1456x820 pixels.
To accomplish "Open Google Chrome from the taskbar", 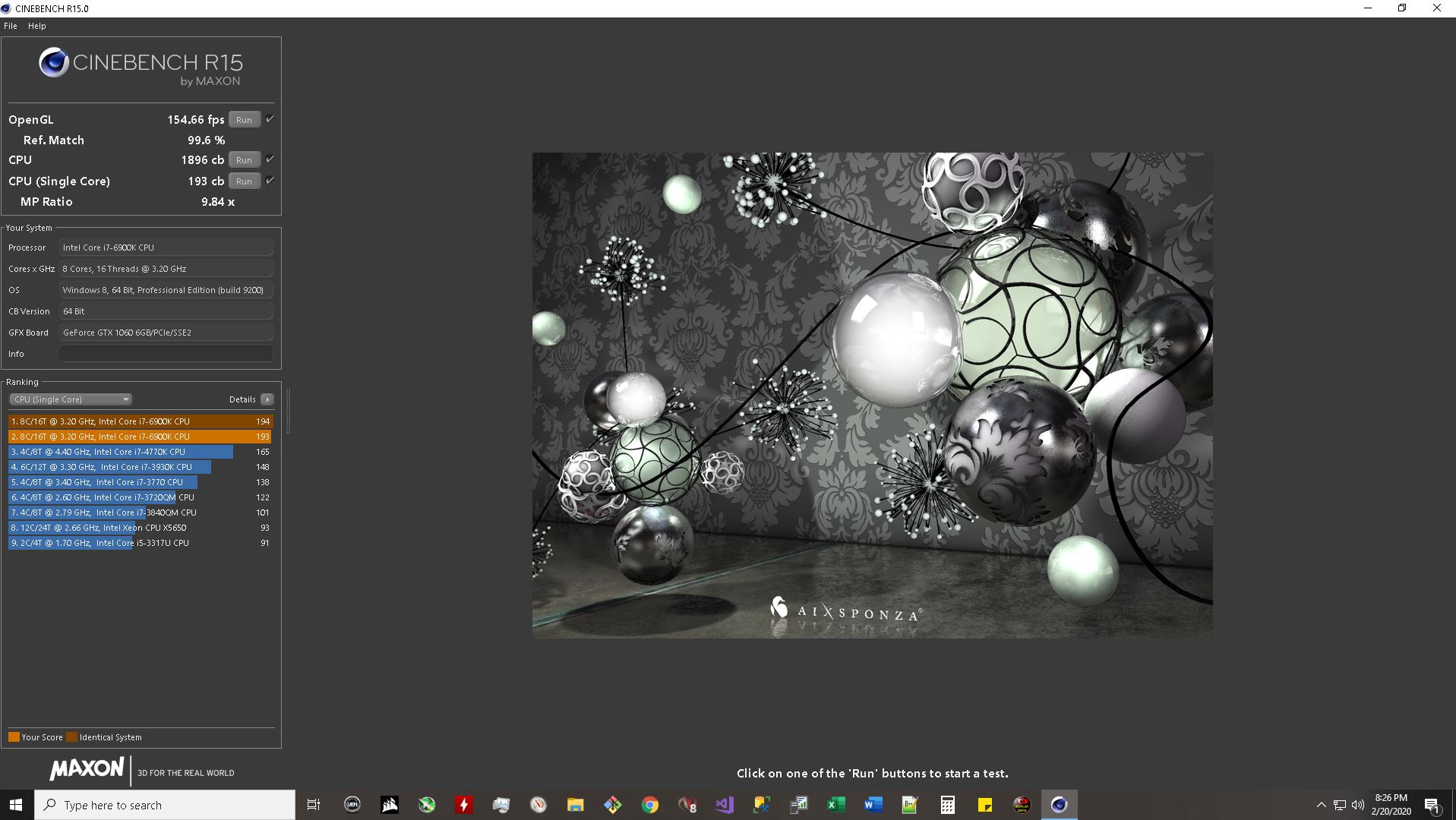I will (650, 805).
